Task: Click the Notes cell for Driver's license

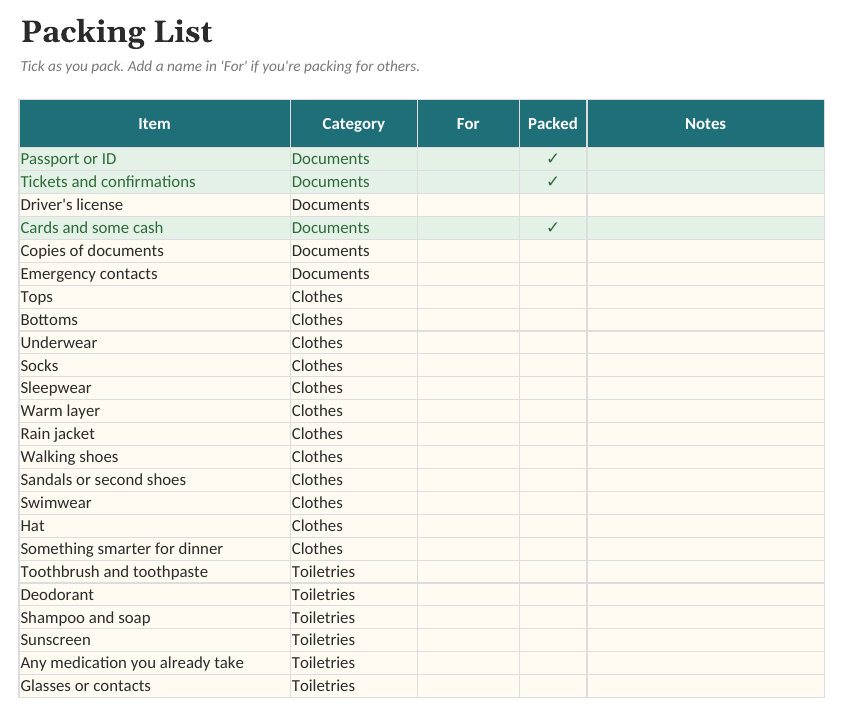Action: tap(705, 205)
